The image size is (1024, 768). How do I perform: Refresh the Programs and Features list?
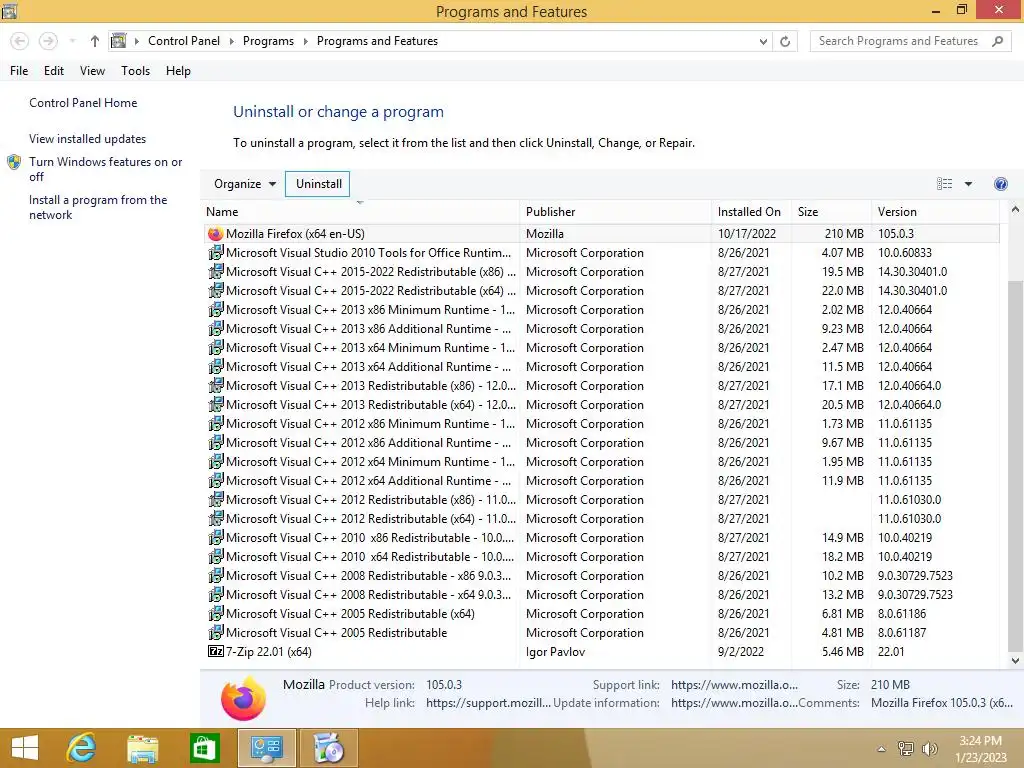(x=785, y=41)
